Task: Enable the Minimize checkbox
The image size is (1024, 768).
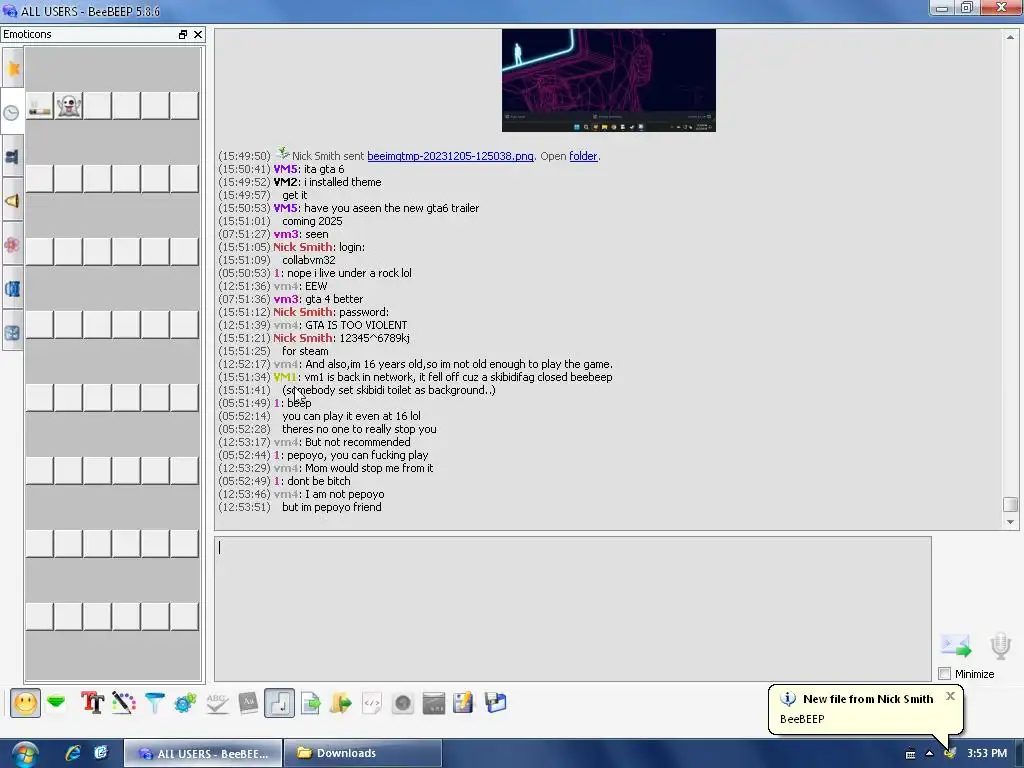Action: coord(944,673)
